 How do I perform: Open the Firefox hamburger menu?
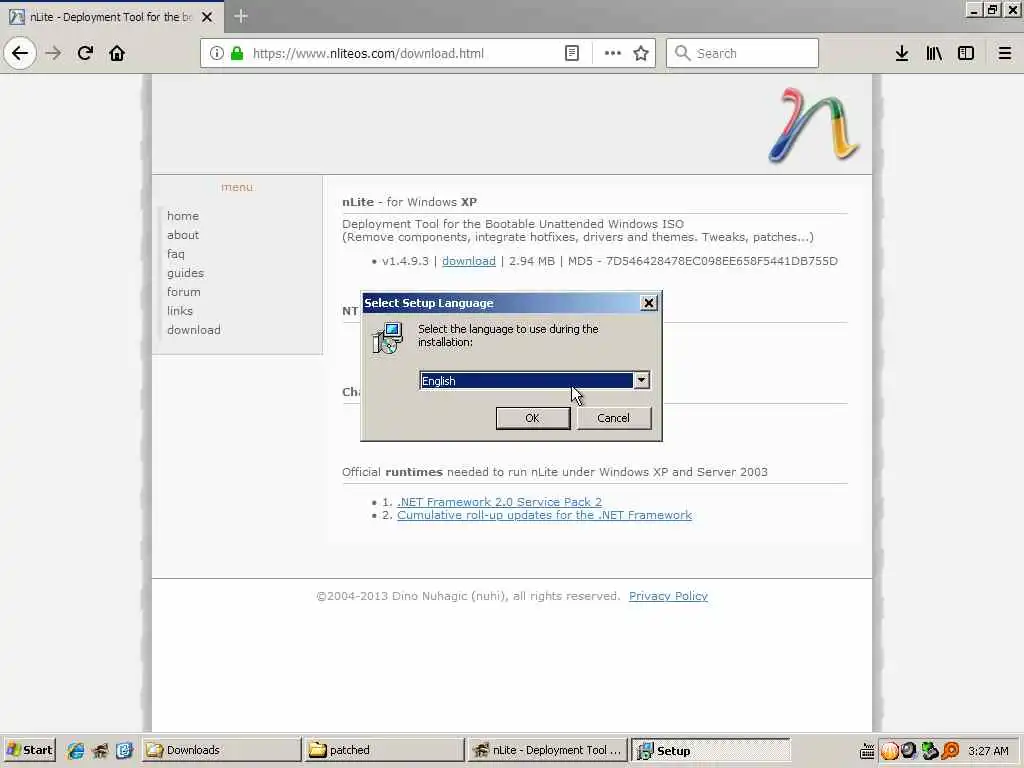[1005, 54]
